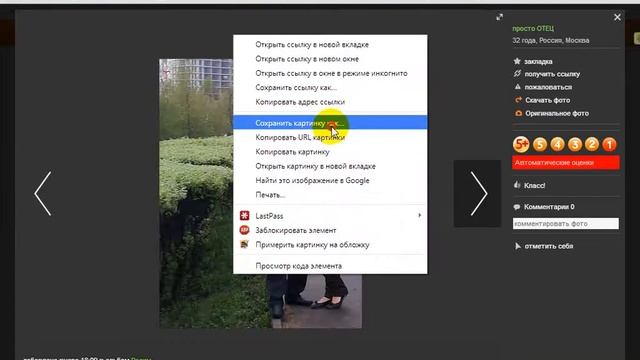Select Открыть ссылку в новом окне
The image size is (640, 360).
coord(330,59)
